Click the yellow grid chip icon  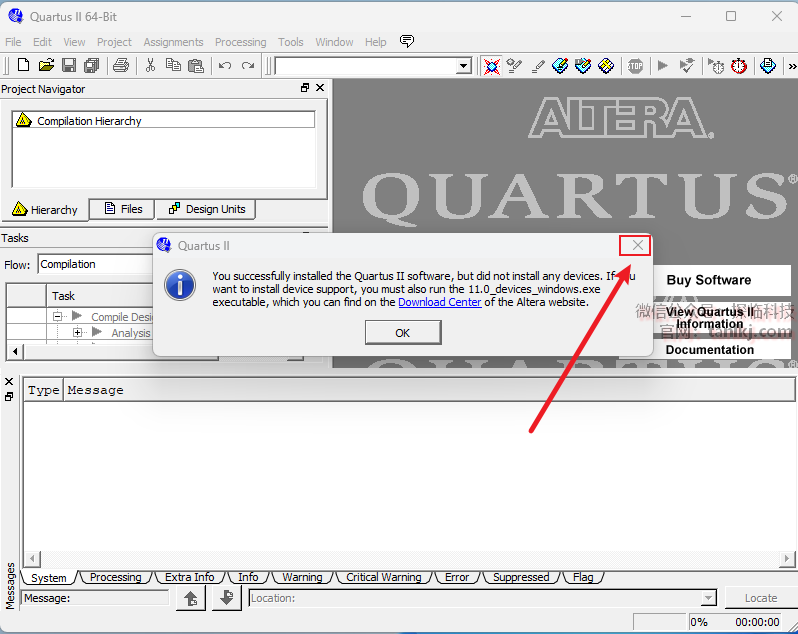pos(606,66)
